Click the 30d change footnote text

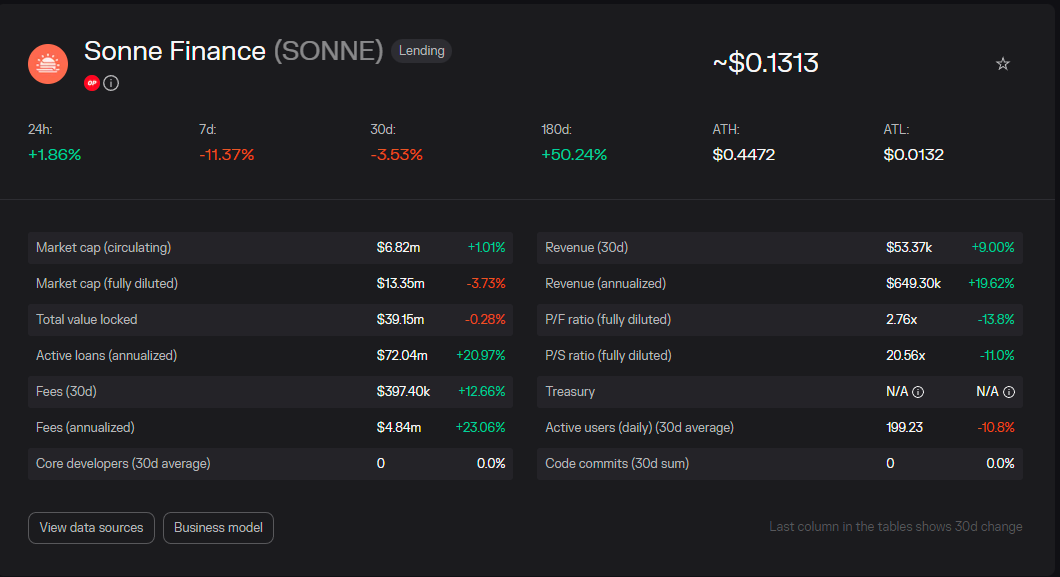coord(896,526)
